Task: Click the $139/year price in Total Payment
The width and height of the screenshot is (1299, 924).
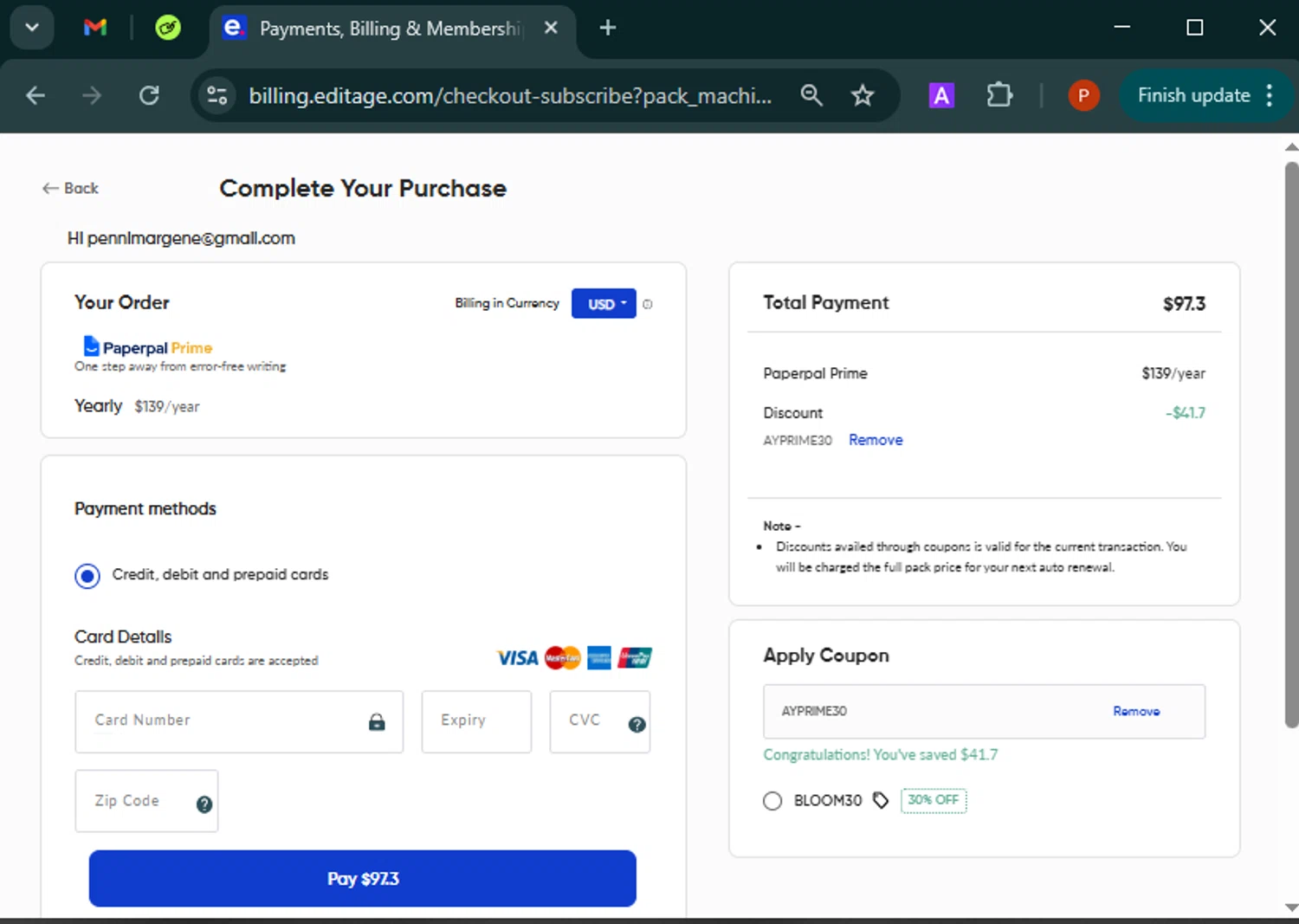Action: 1173,373
